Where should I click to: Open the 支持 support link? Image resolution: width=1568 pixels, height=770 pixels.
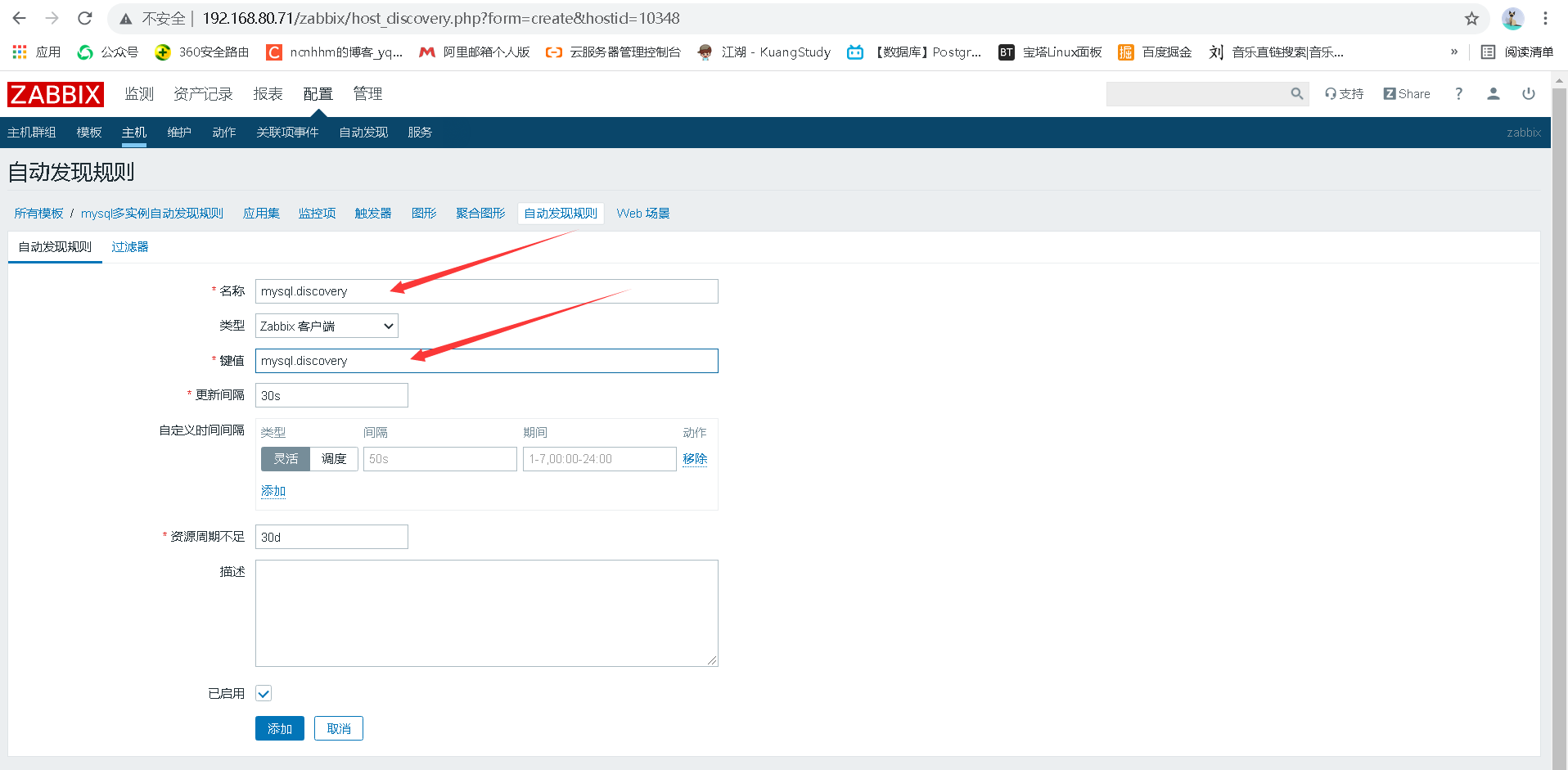1345,94
